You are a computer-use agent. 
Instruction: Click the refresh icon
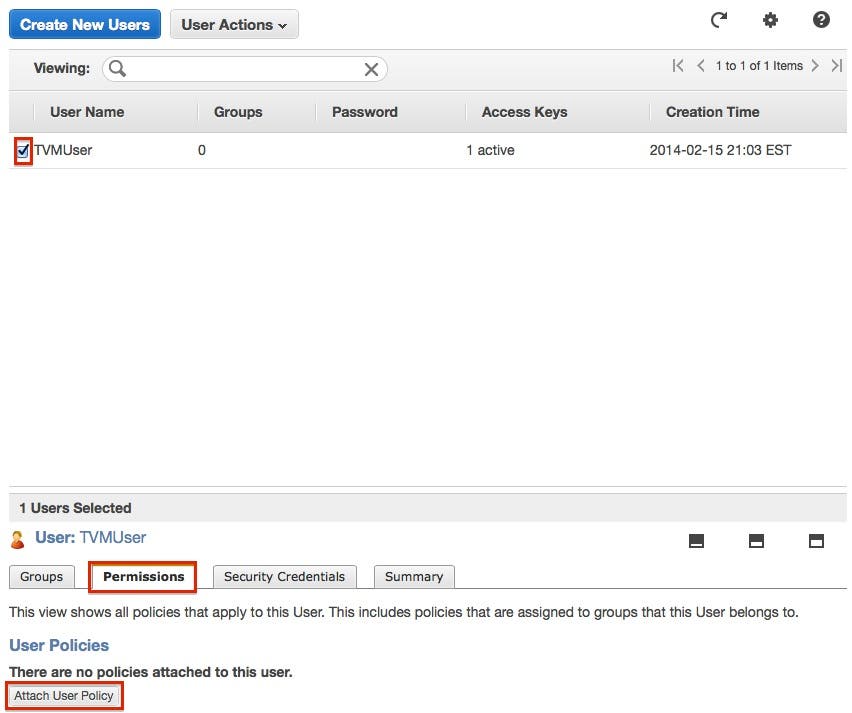pyautogui.click(x=718, y=21)
